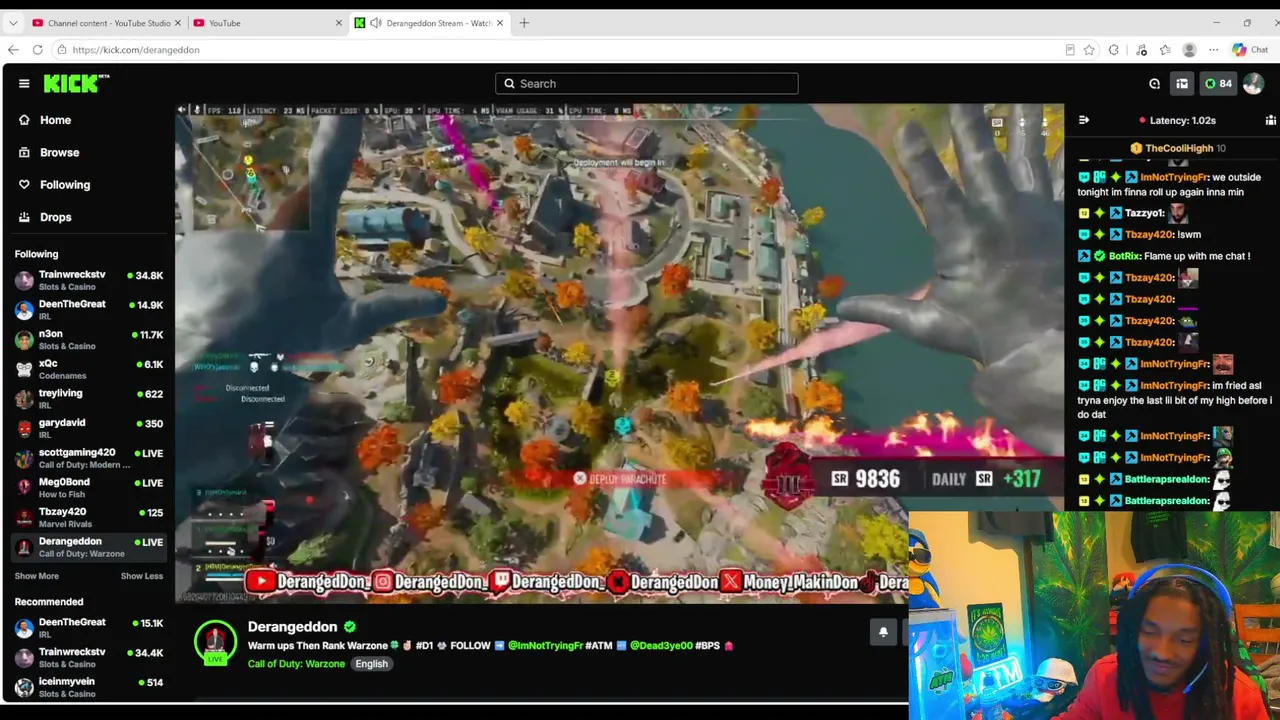Open Tbzay420 channel in sidebar
The image size is (1280, 720).
coord(88,517)
